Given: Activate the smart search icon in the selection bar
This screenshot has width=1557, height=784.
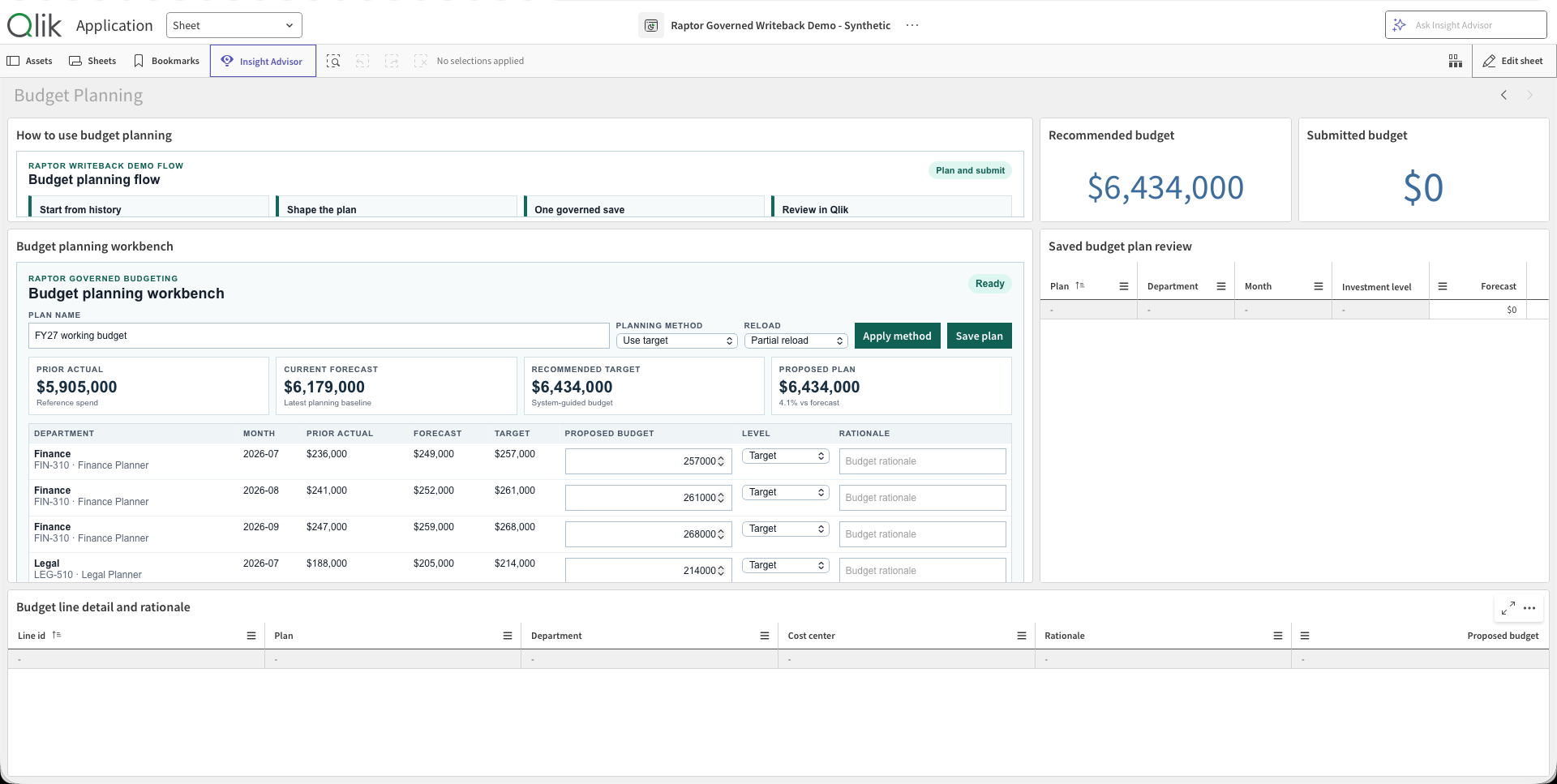Looking at the screenshot, I should pyautogui.click(x=333, y=61).
